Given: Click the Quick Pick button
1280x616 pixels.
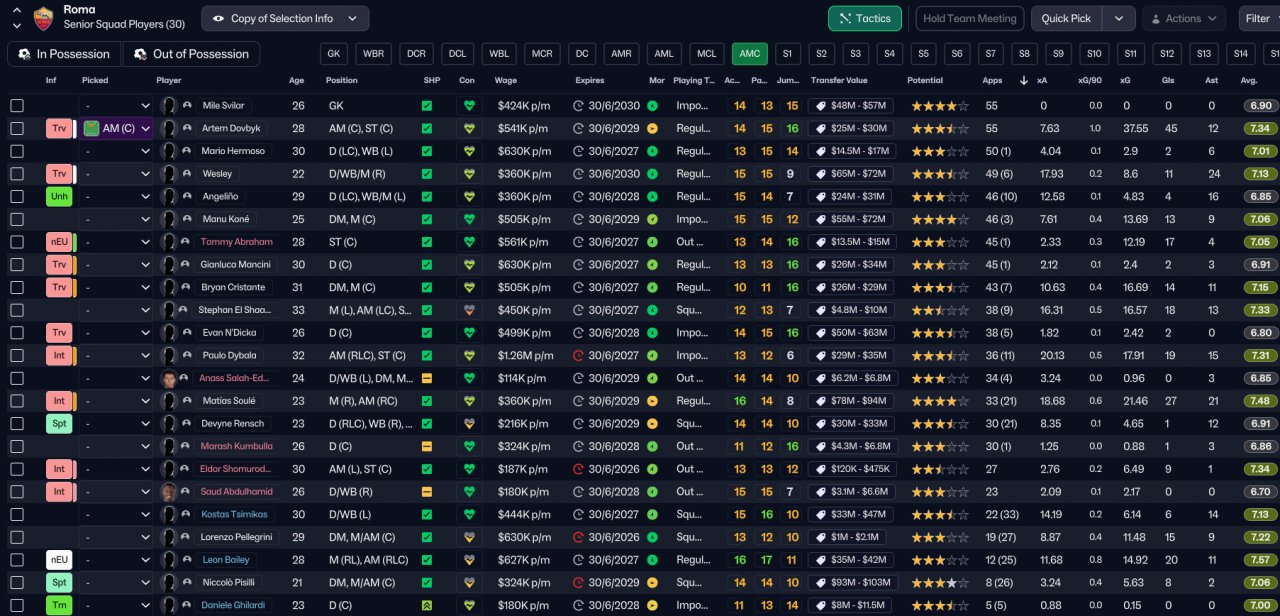Looking at the screenshot, I should tap(1067, 18).
